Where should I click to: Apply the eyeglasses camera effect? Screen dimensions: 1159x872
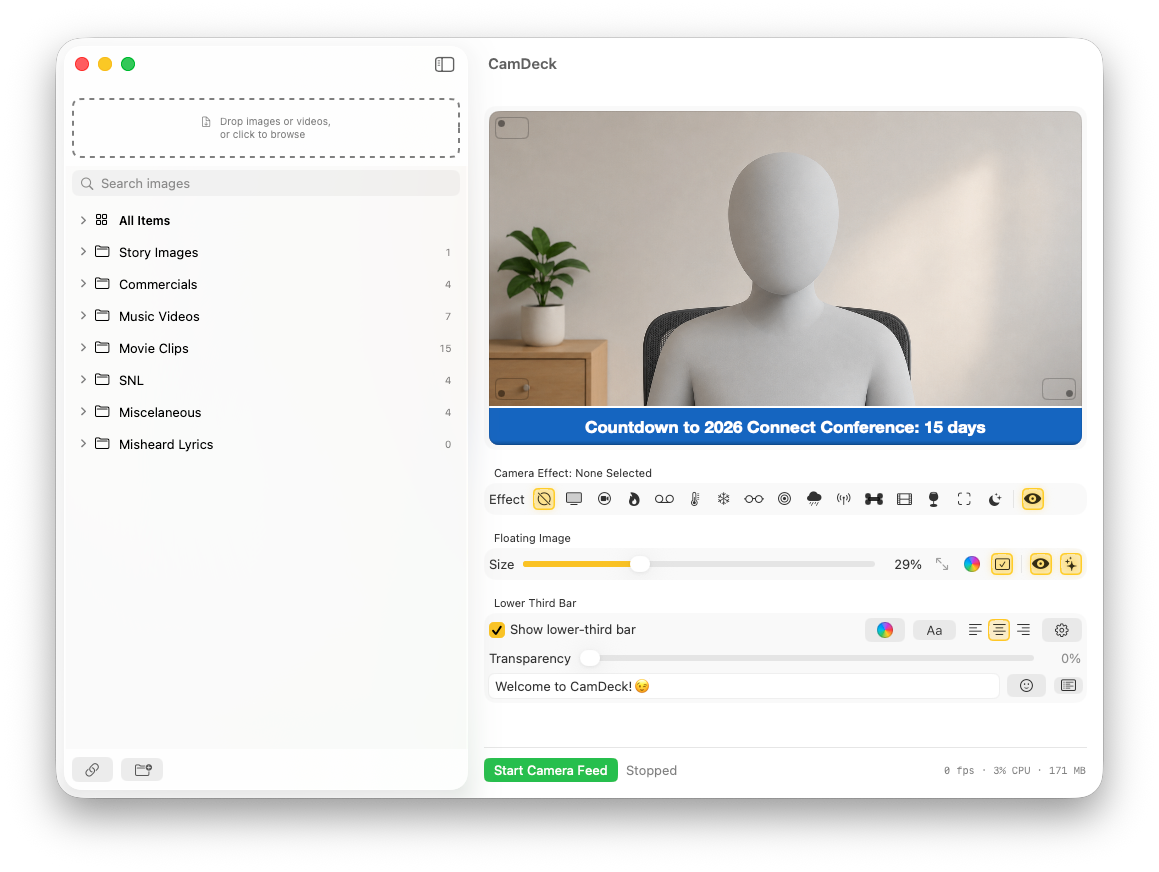click(x=754, y=499)
